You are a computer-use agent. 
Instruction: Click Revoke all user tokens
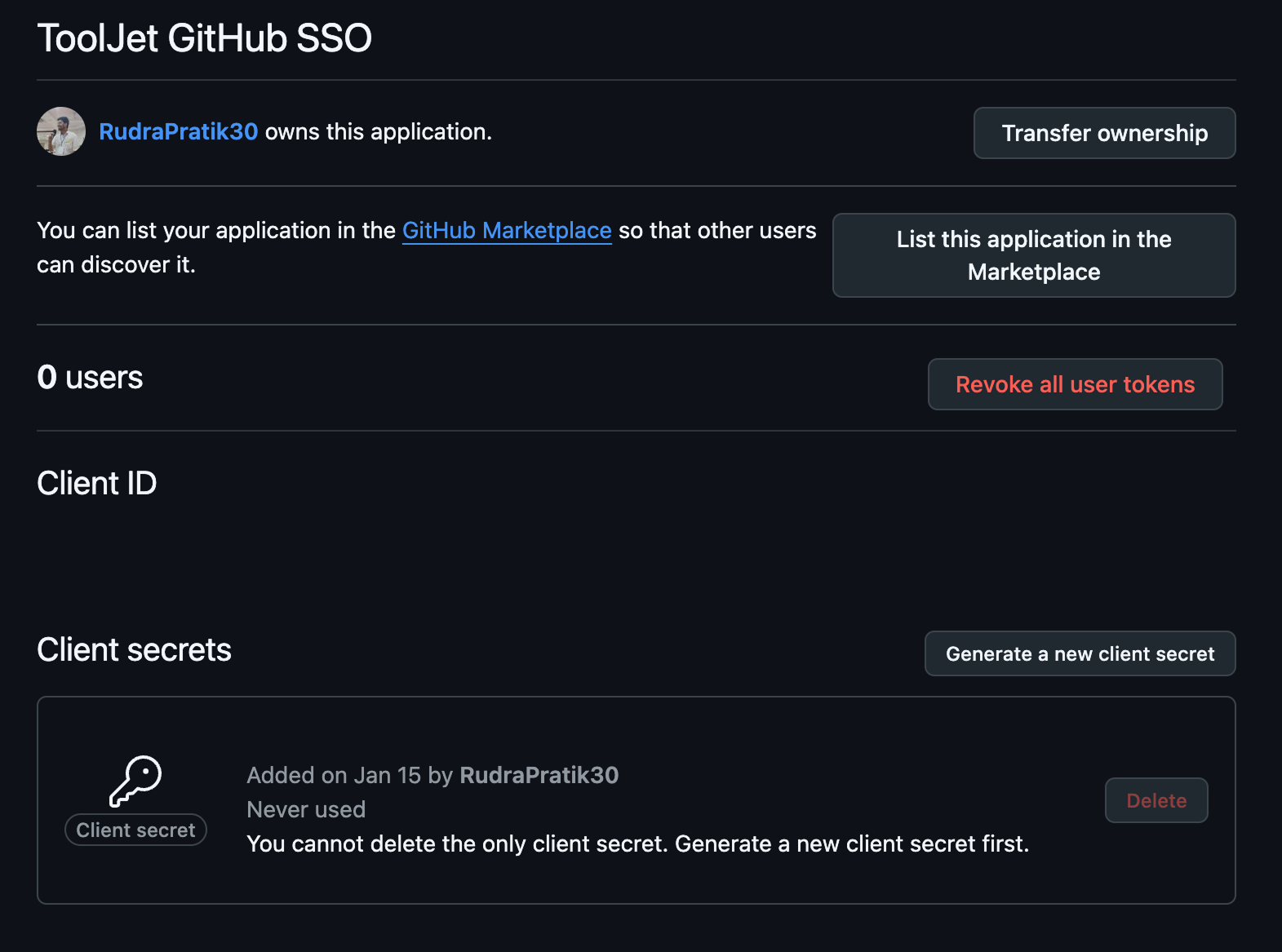coord(1074,384)
